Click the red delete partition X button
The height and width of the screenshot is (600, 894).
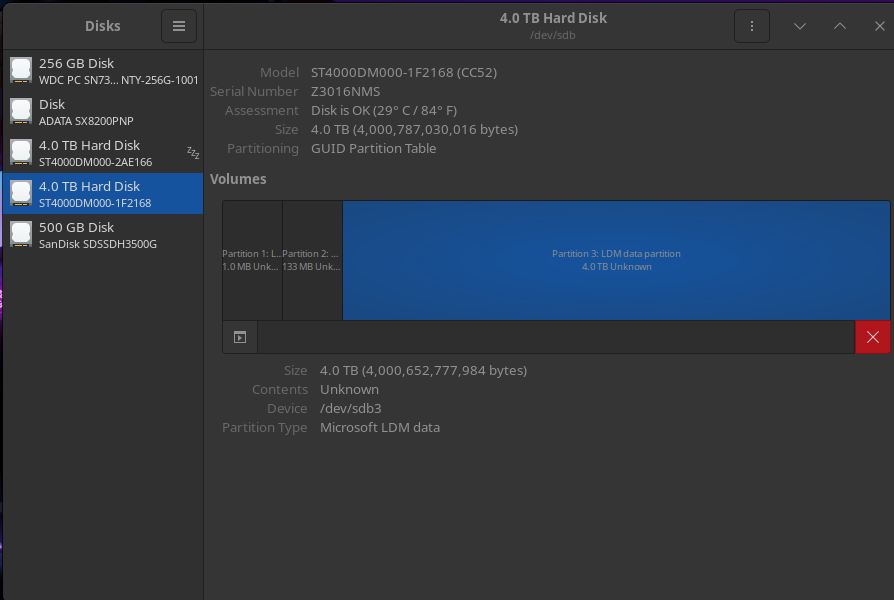point(872,337)
